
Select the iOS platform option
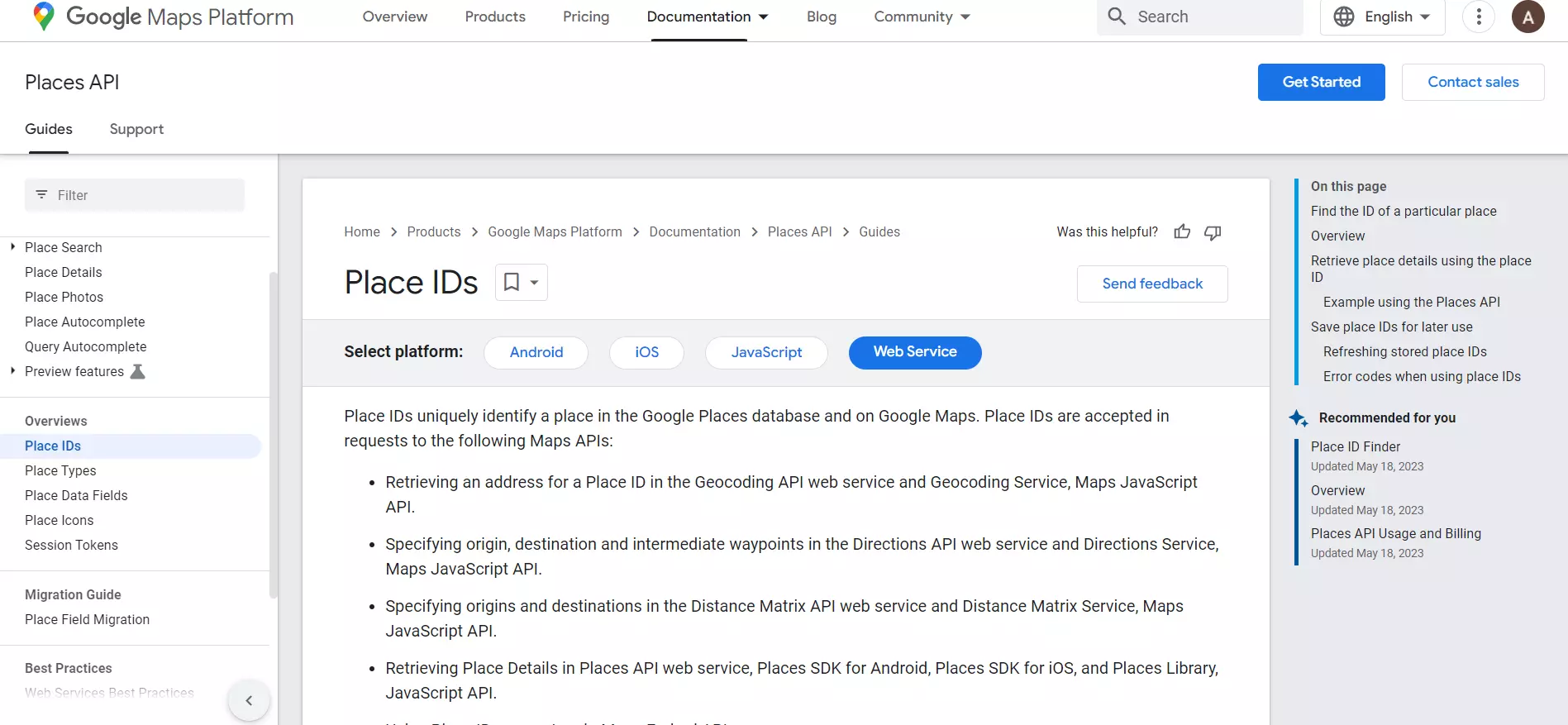646,352
